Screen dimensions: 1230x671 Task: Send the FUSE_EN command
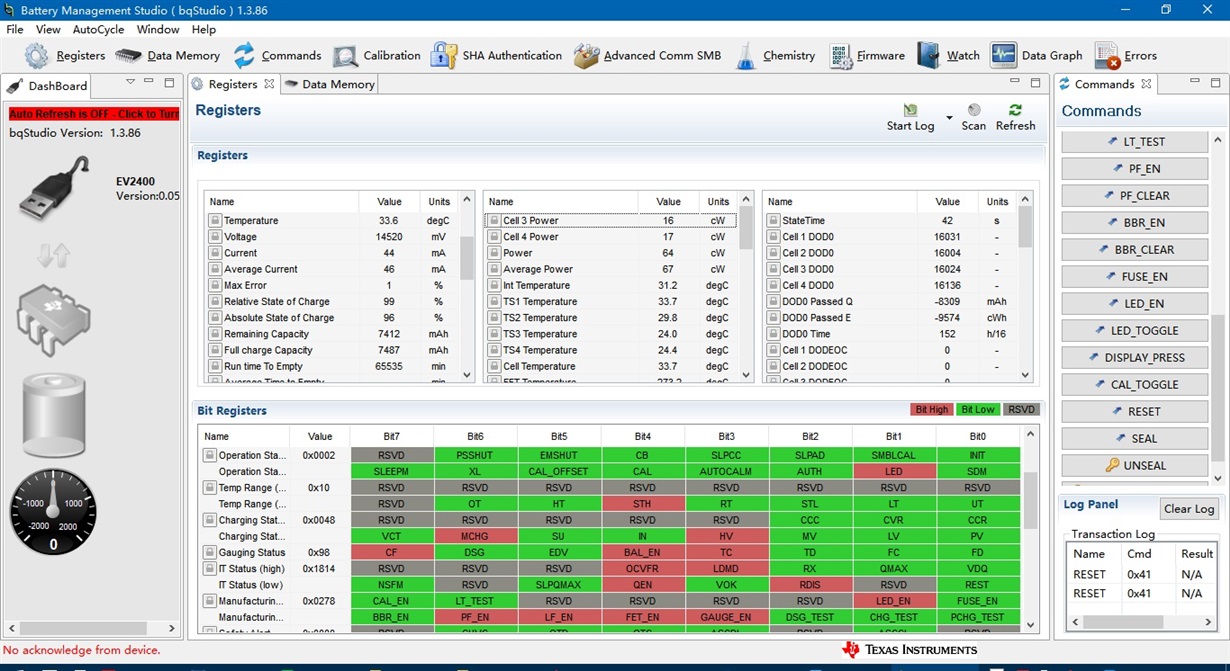tap(1134, 277)
